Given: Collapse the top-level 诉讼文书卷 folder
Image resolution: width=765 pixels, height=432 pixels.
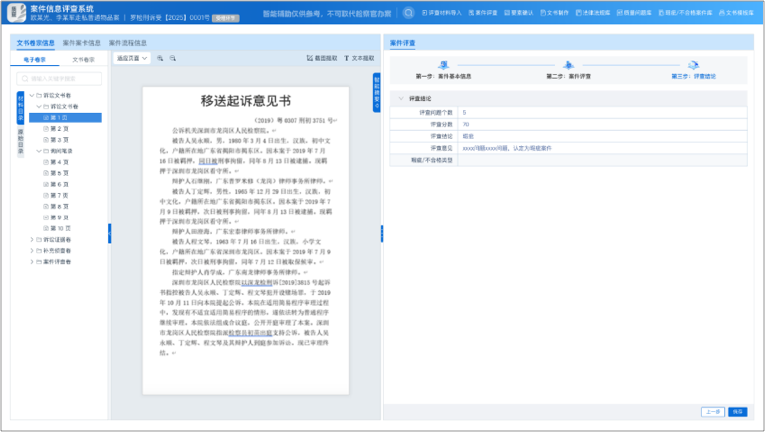Looking at the screenshot, I should (32, 95).
